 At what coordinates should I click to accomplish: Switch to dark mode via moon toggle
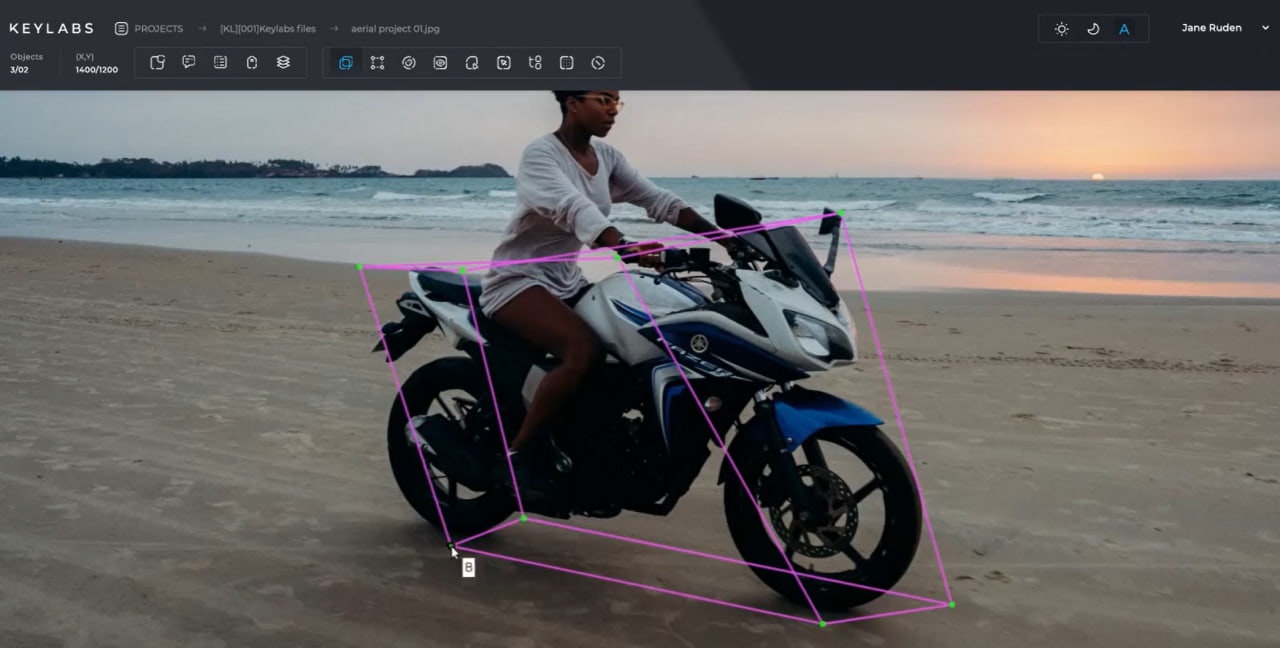click(1093, 28)
